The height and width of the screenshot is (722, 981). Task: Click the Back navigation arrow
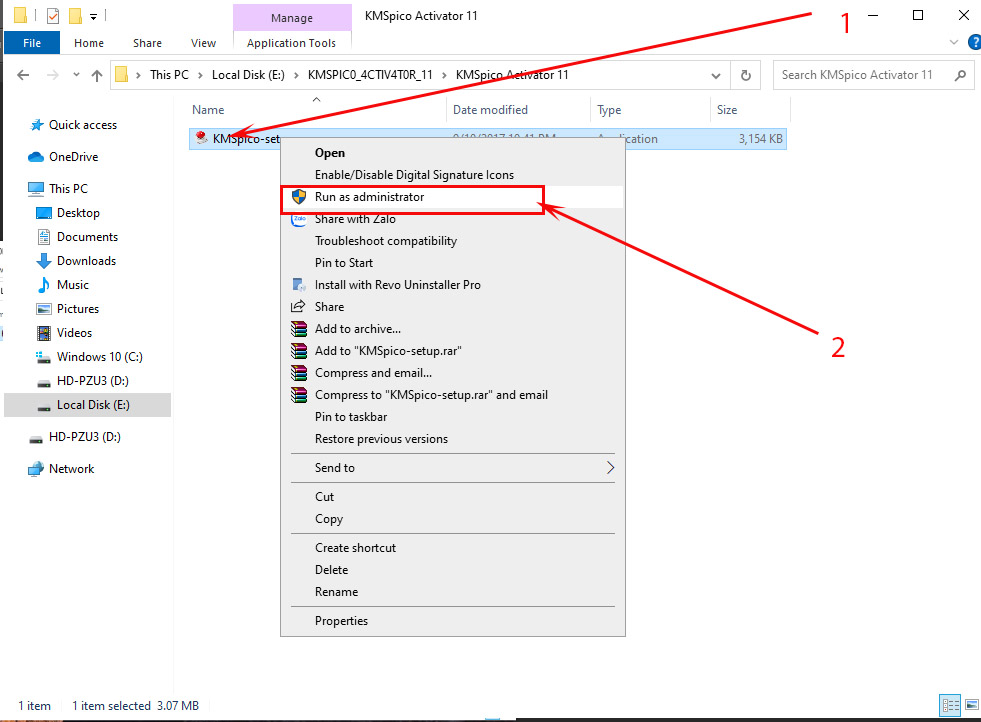[x=23, y=75]
